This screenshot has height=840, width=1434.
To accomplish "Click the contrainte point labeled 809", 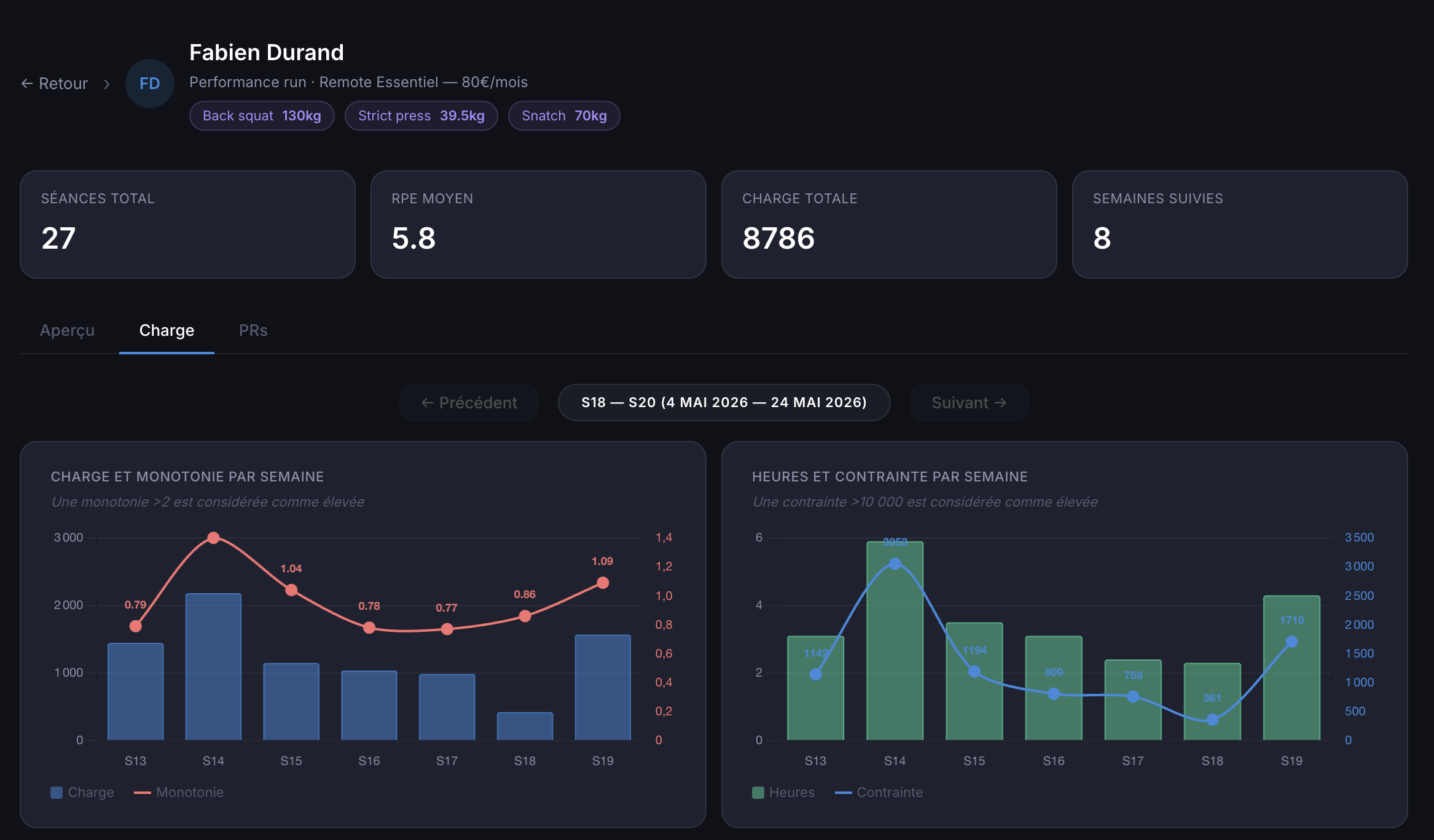I will 1054,694.
